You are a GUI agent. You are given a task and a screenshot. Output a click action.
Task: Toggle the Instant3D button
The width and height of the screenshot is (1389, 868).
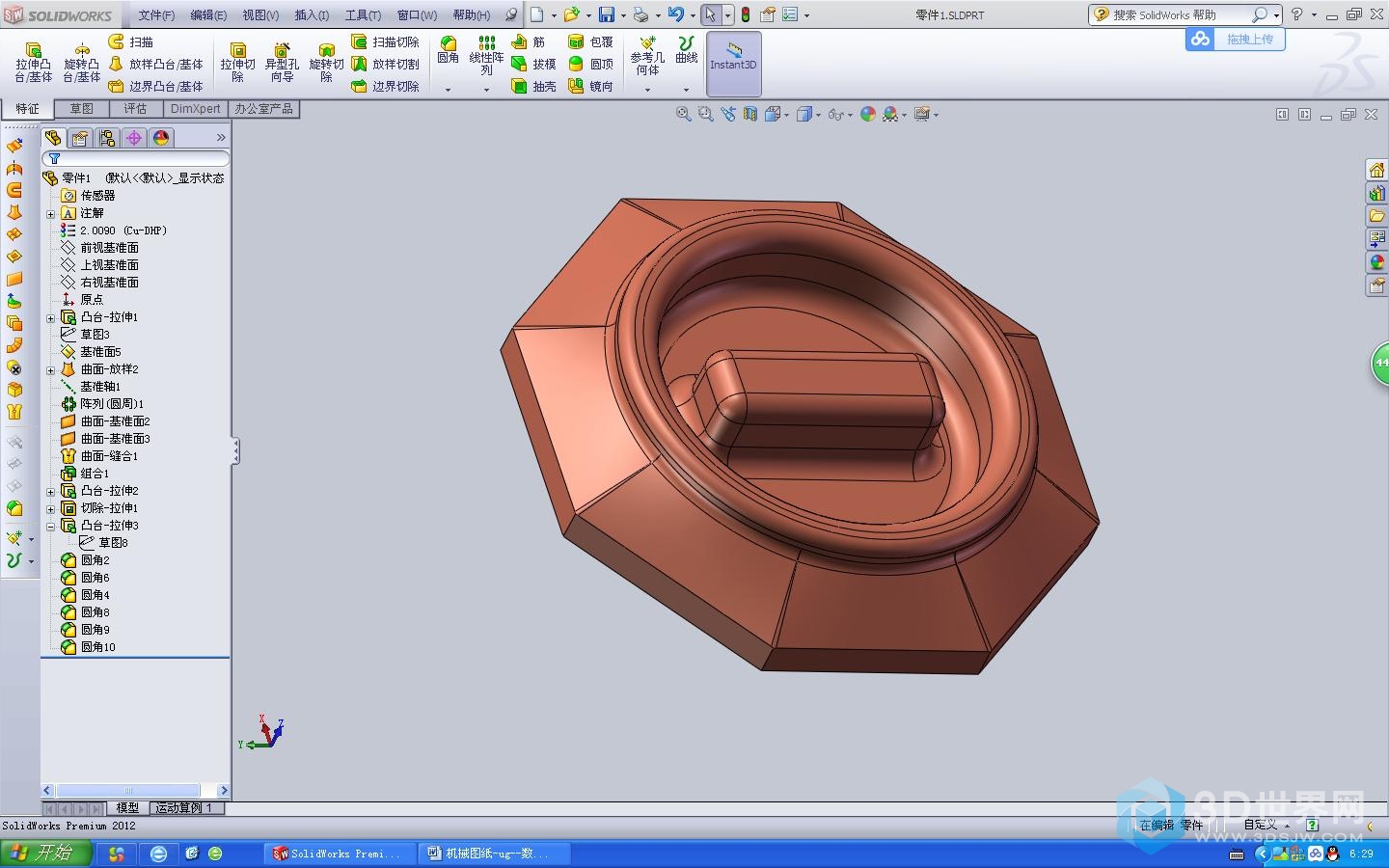(734, 64)
